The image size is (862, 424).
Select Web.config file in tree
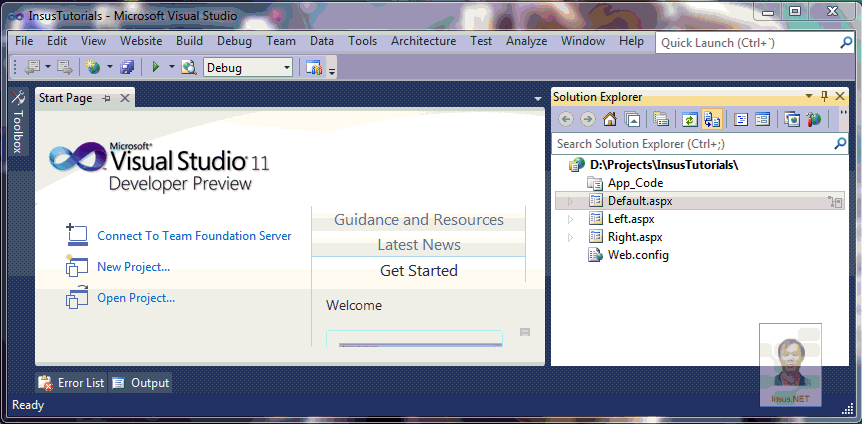(x=638, y=255)
